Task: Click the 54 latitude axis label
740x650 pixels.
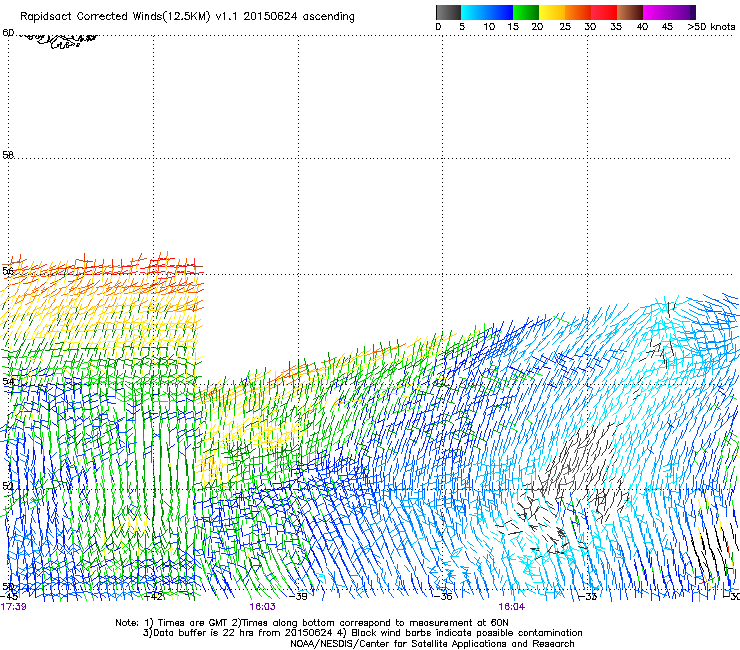Action: pos(8,381)
